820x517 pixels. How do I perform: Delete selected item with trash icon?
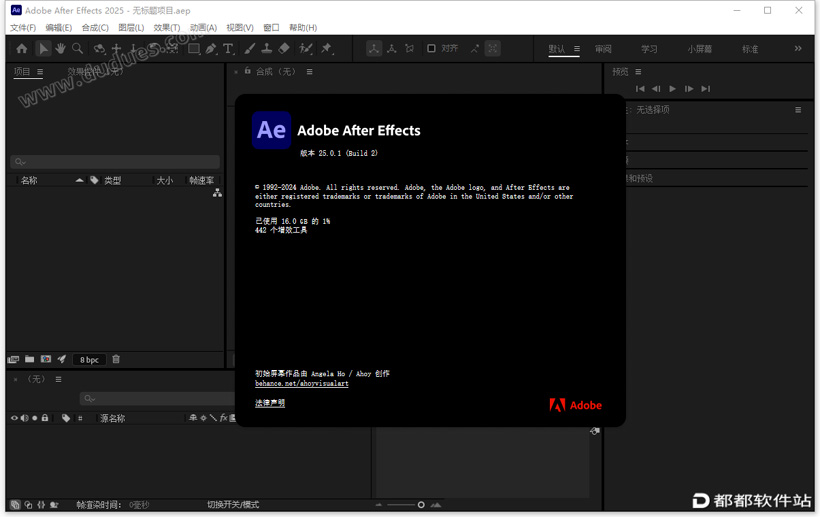[116, 359]
